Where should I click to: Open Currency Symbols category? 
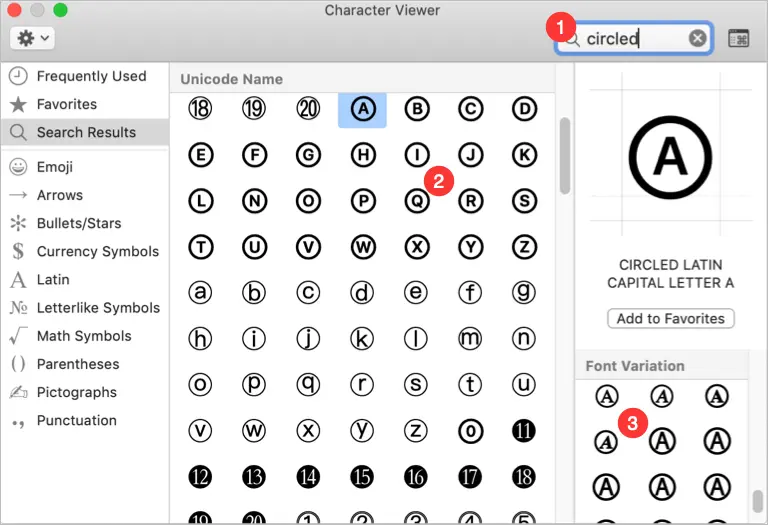[x=85, y=251]
